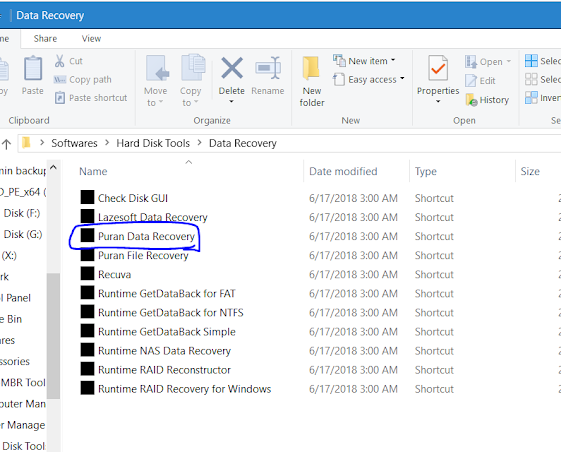Click navigation pane scroll up arrow
561x452 pixels.
53,167
